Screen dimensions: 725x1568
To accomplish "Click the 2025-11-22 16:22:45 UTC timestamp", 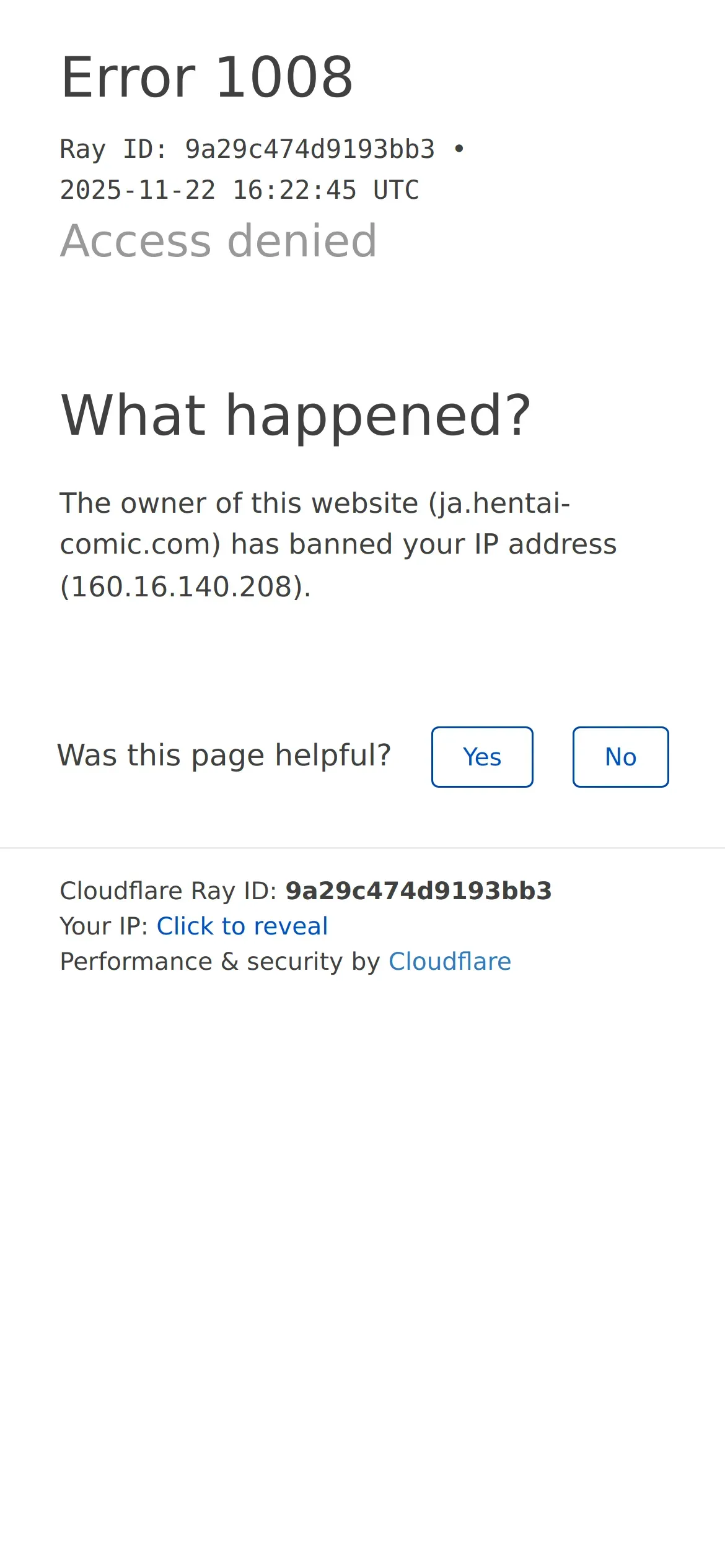I will pos(239,190).
